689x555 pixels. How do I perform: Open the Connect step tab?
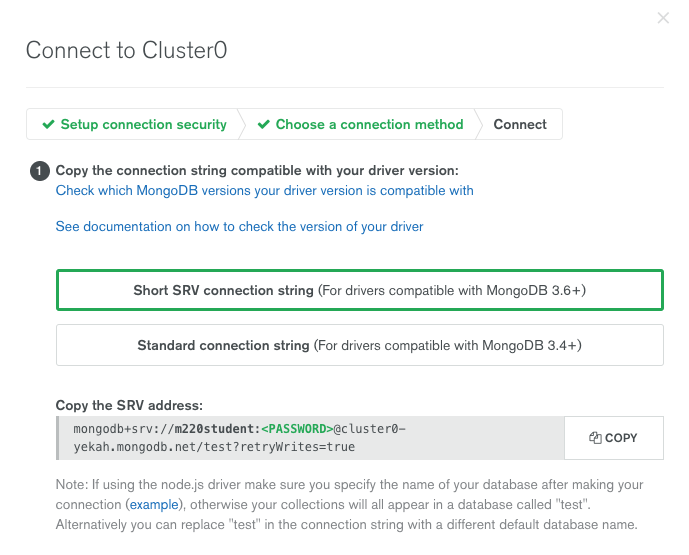tap(520, 124)
